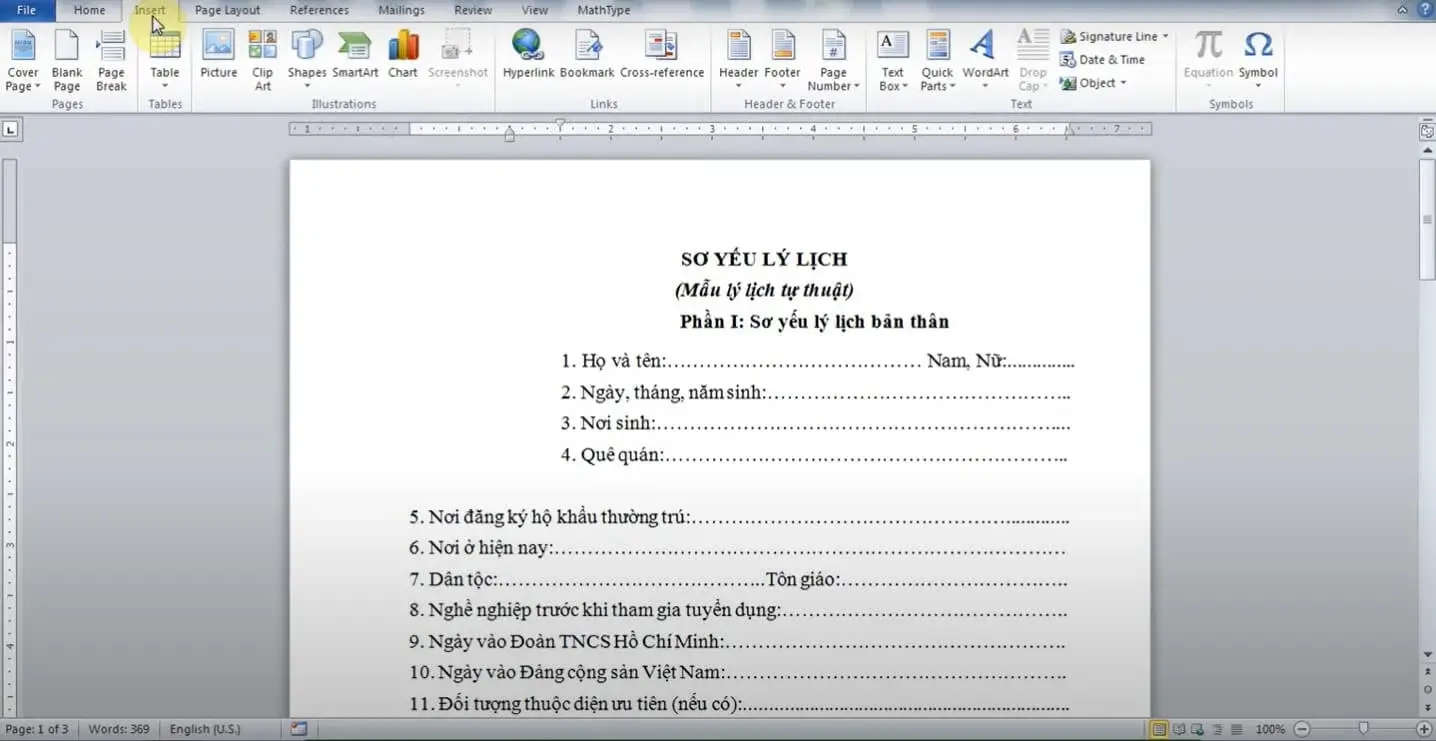This screenshot has height=741, width=1436.
Task: Open the Table insert dropdown
Action: [165, 61]
